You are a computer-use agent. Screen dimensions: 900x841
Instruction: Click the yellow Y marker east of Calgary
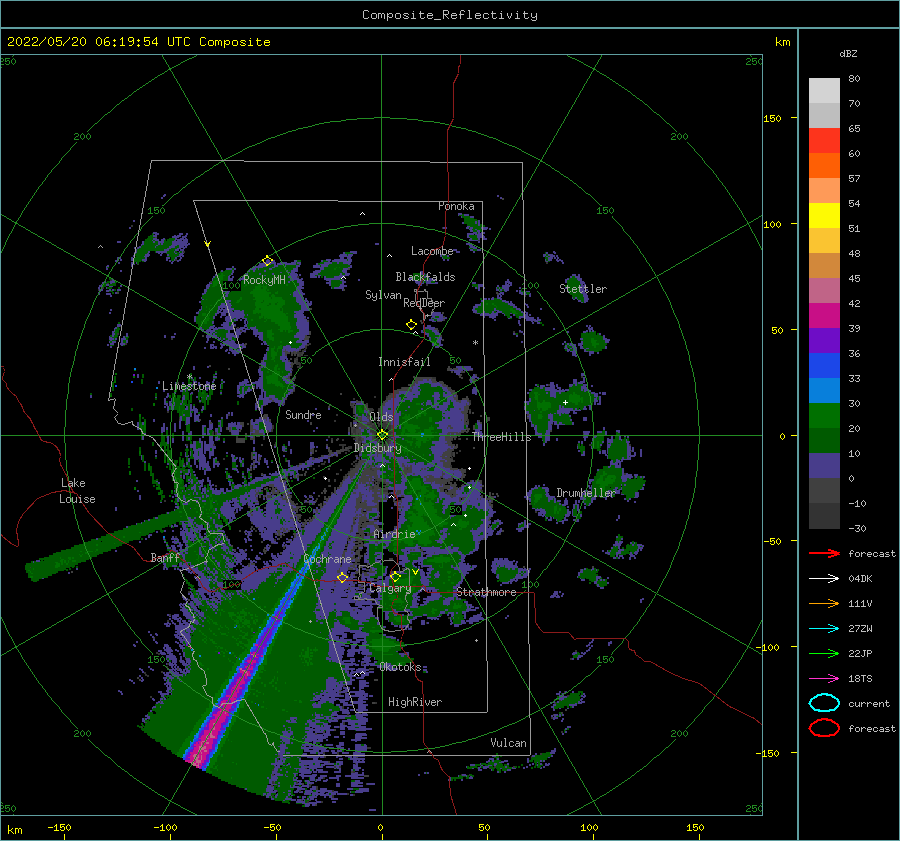tap(415, 572)
